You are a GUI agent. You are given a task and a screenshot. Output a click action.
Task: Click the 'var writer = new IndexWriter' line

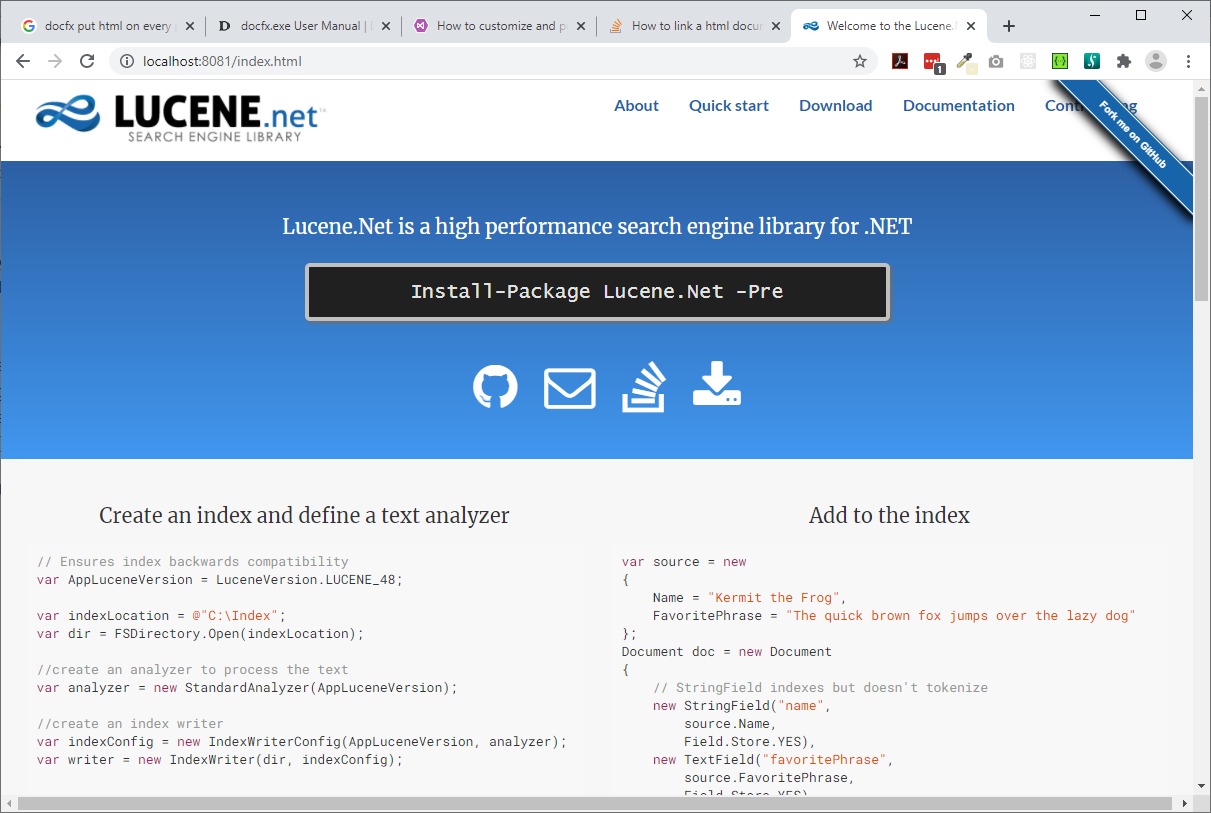(220, 760)
